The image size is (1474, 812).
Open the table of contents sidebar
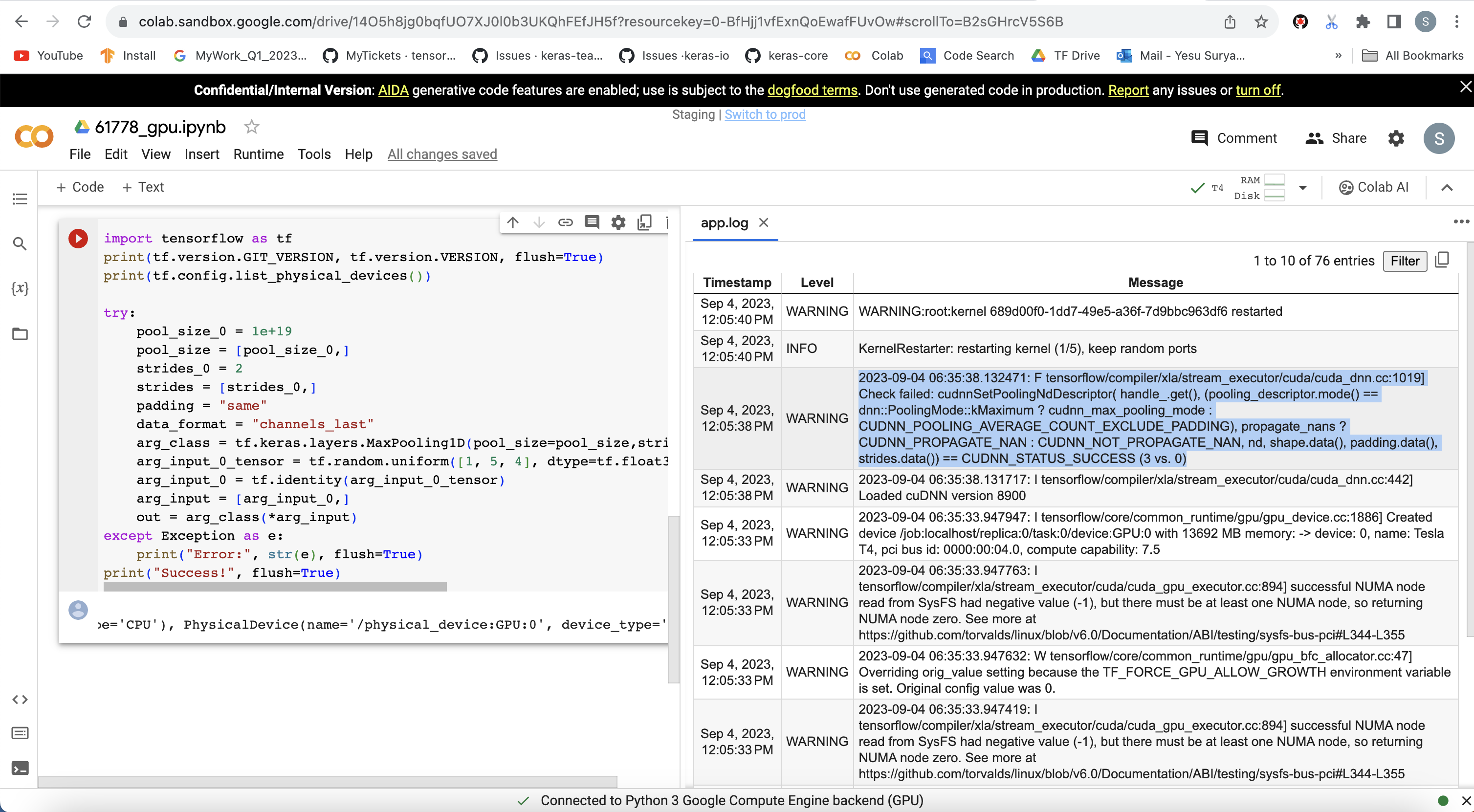[20, 198]
